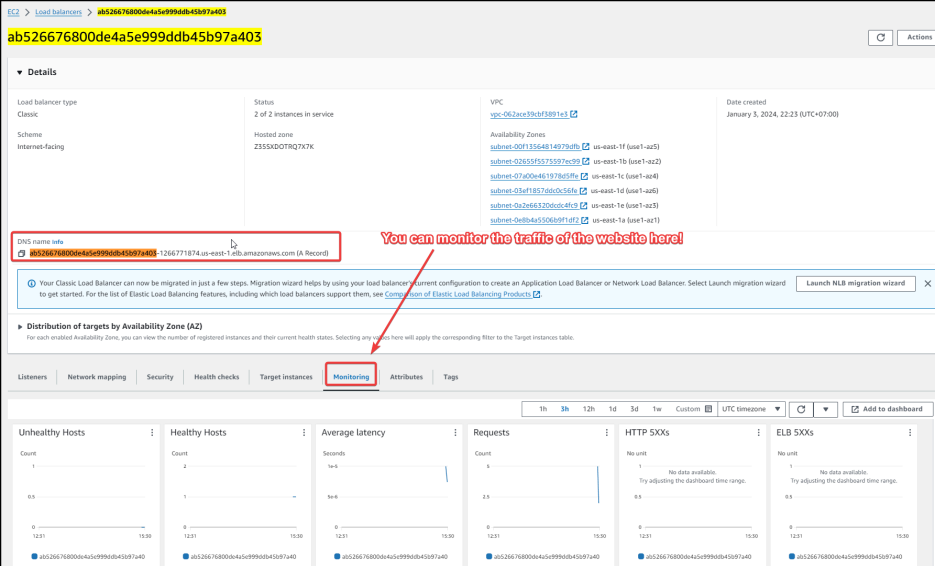Viewport: 935px width, 566px height.
Task: Open subnet-0a2e66320dcdc4fc9 link
Action: tap(534, 206)
